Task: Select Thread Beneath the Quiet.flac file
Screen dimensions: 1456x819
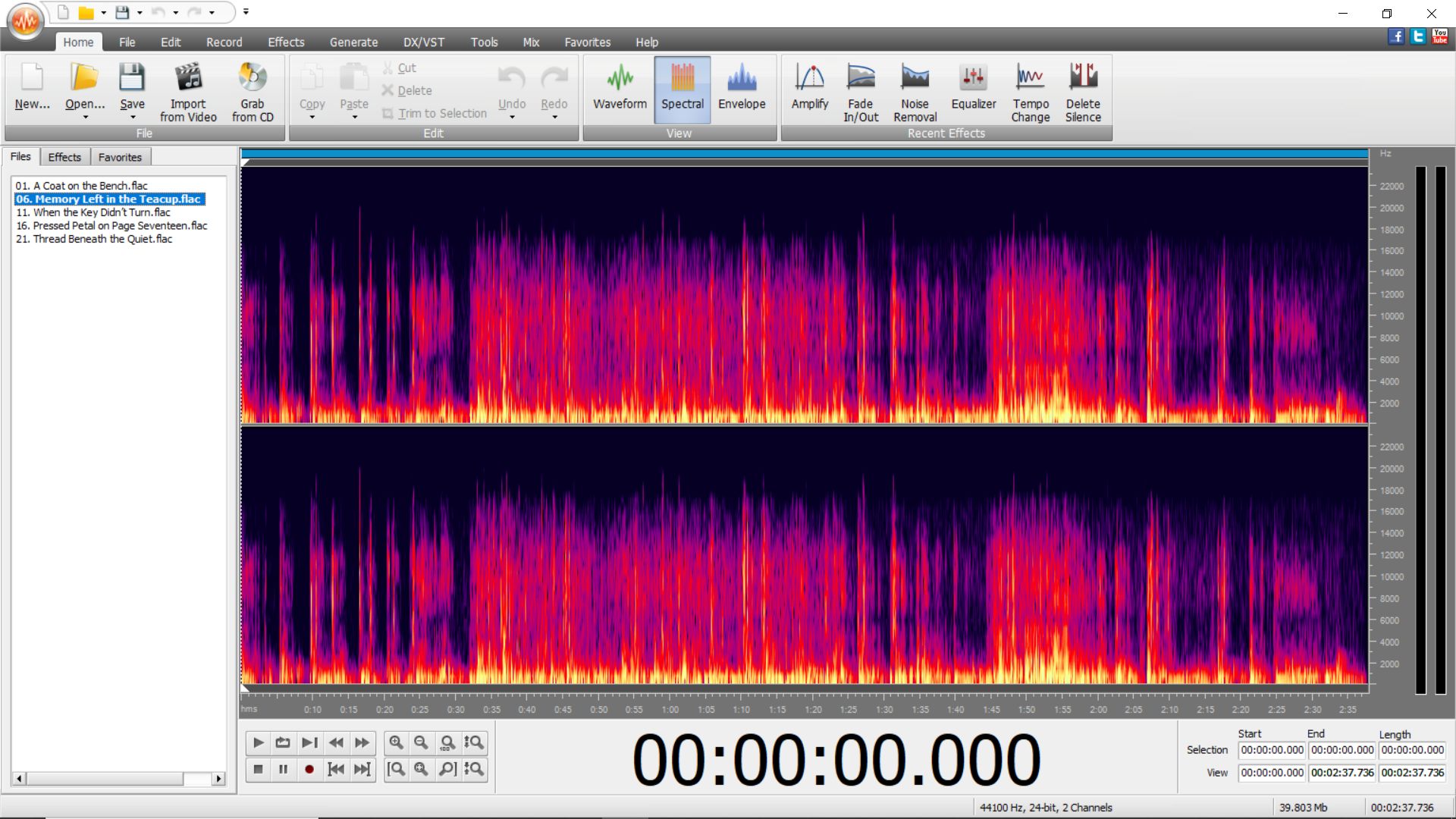Action: pos(94,239)
